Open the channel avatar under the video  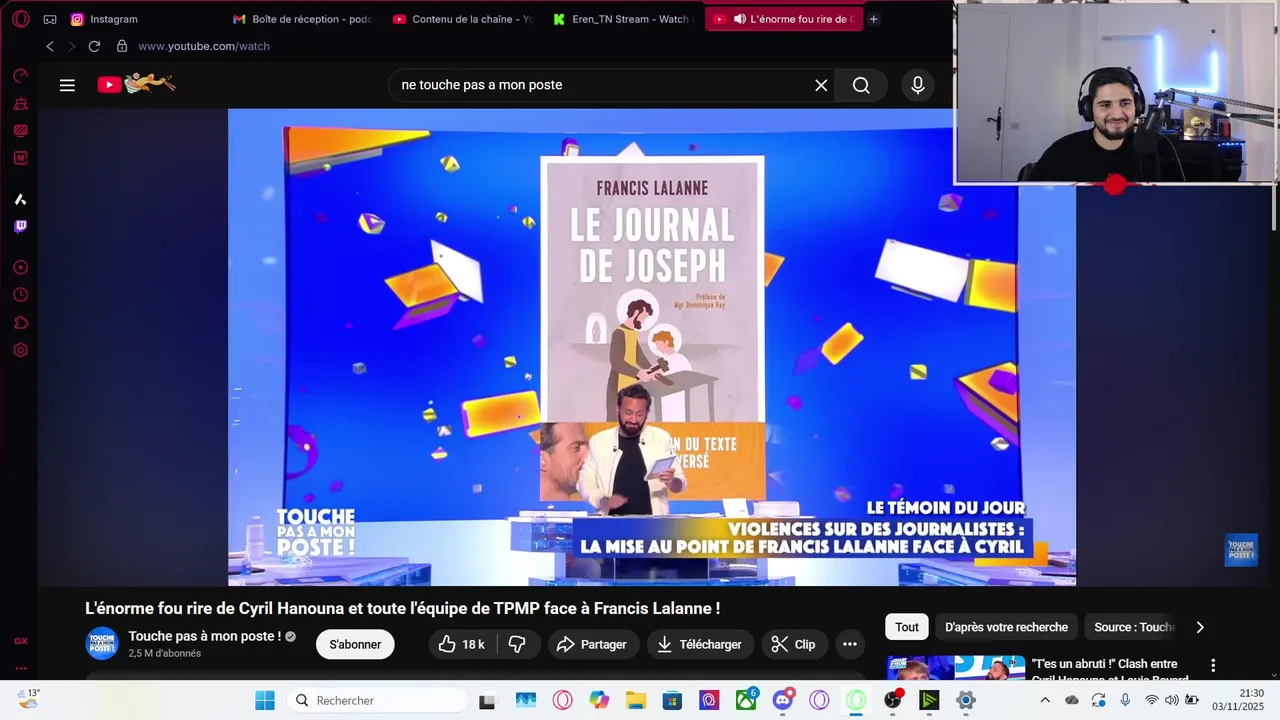(102, 643)
